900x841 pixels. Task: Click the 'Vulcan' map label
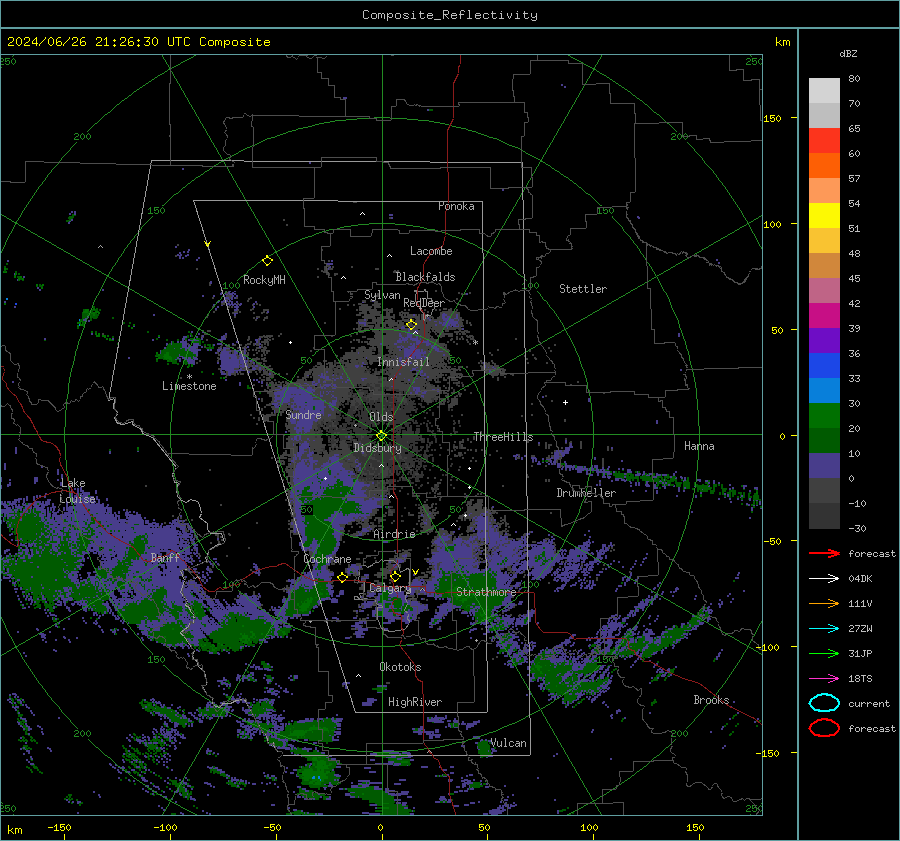[x=509, y=743]
